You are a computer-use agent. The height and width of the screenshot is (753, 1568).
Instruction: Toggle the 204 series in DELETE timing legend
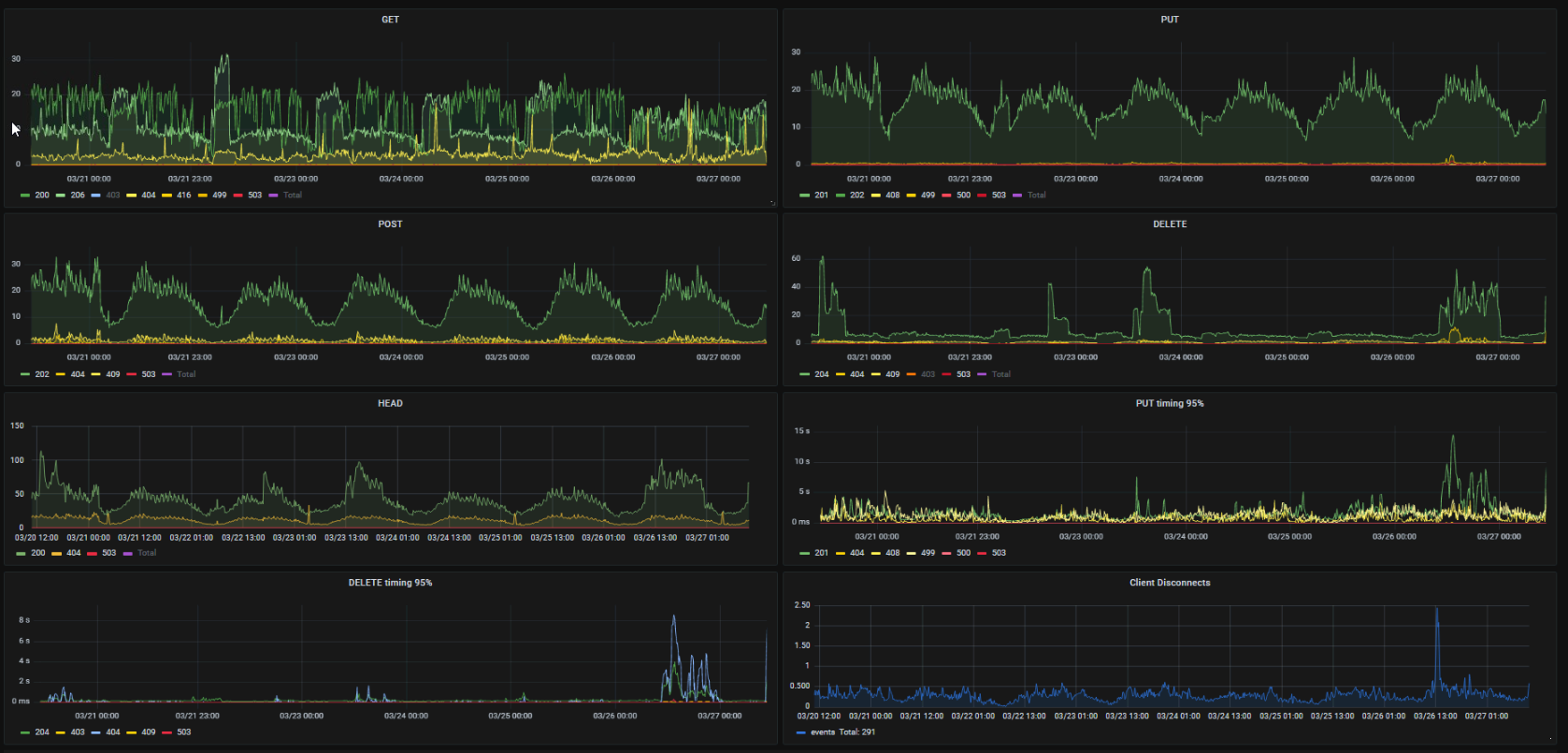(x=42, y=732)
